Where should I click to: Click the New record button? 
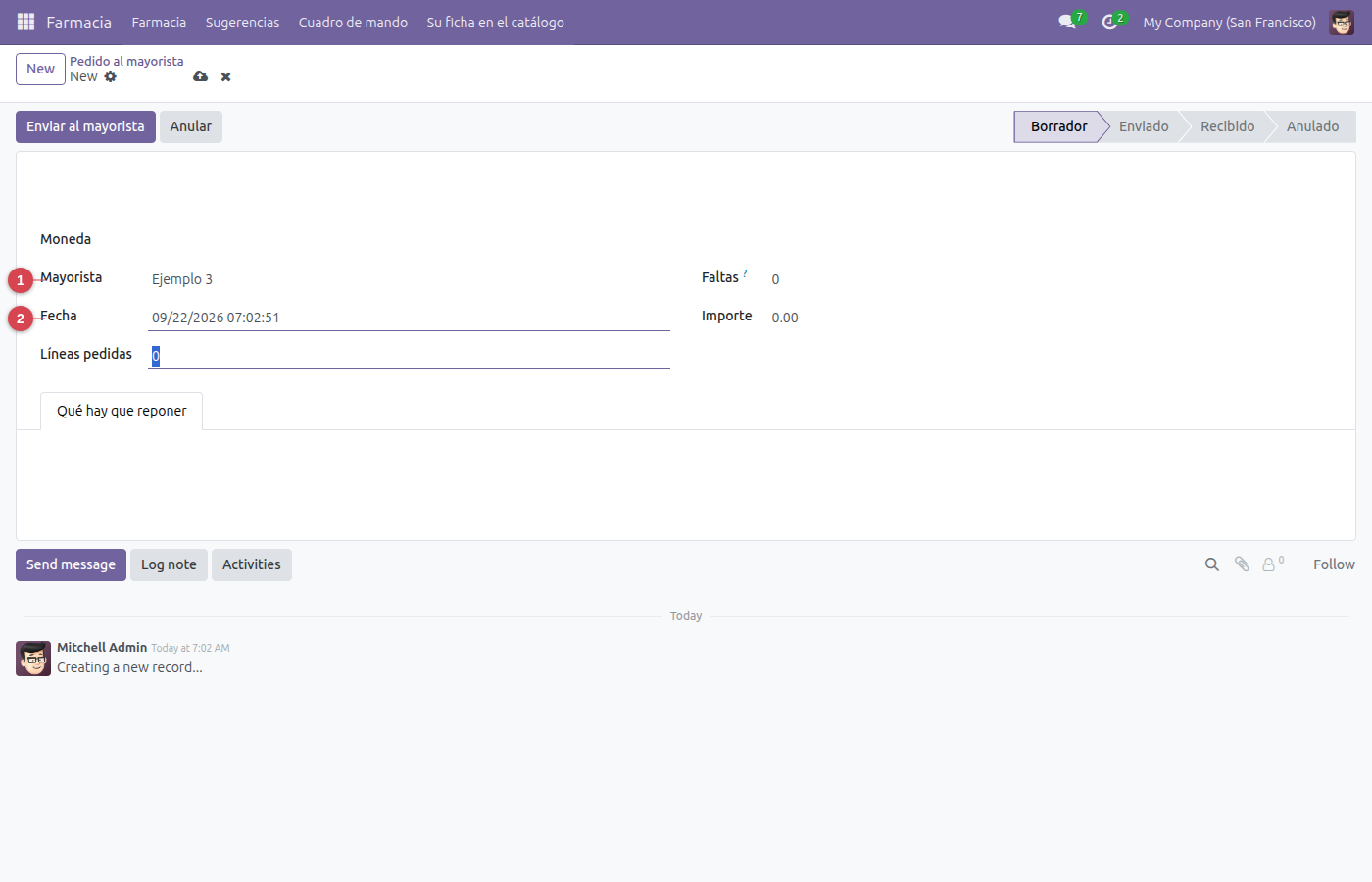tap(40, 69)
